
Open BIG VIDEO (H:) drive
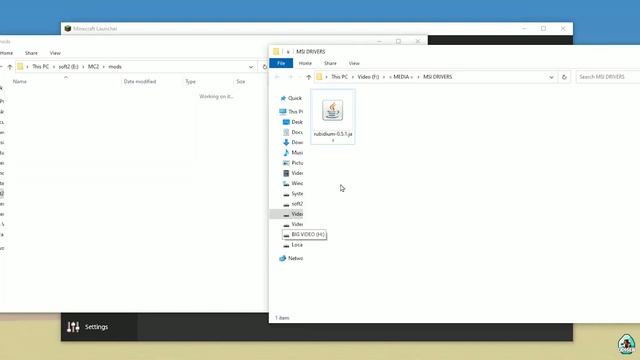[304, 235]
